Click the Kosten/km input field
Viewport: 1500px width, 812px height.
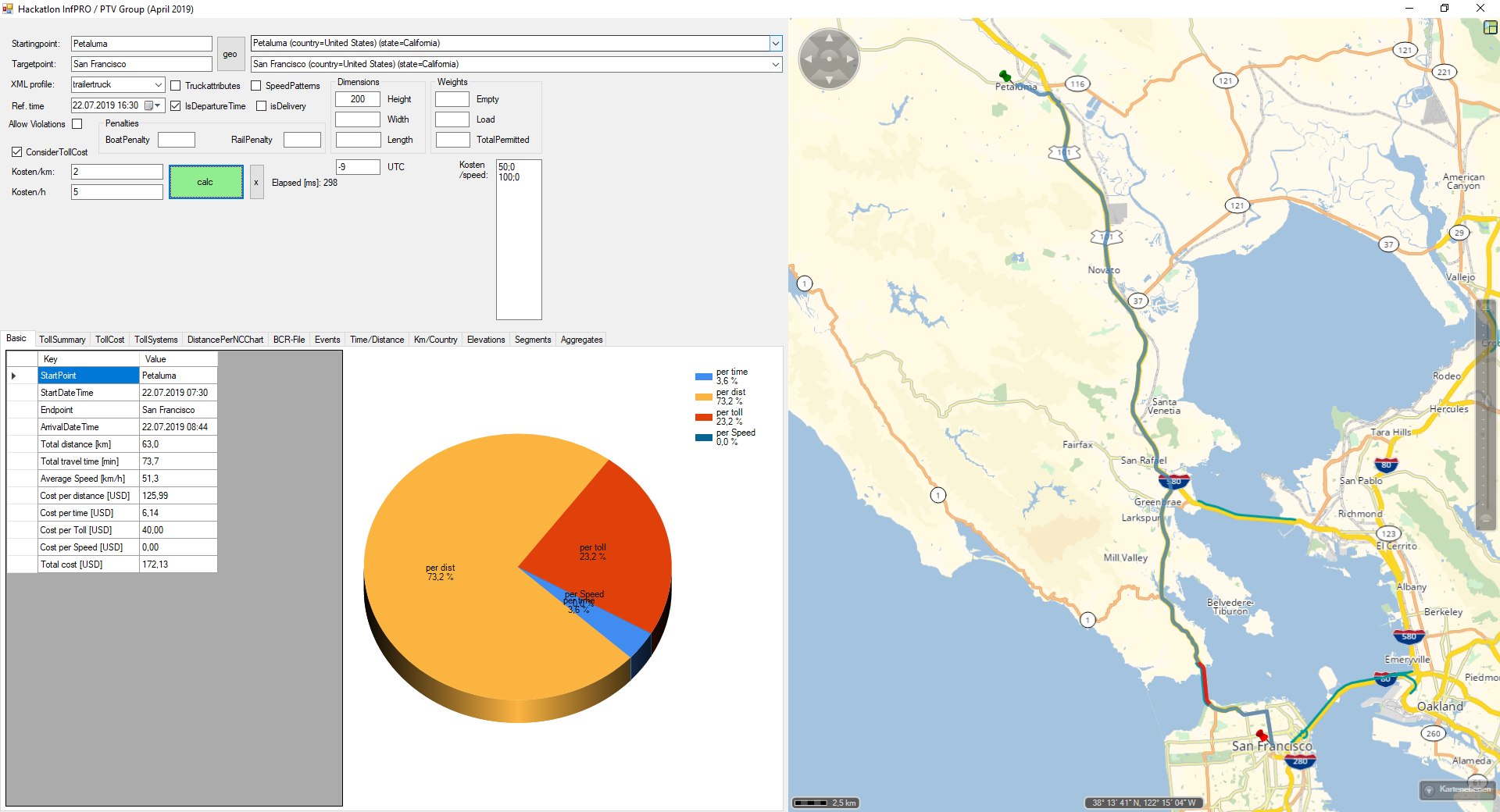point(117,172)
